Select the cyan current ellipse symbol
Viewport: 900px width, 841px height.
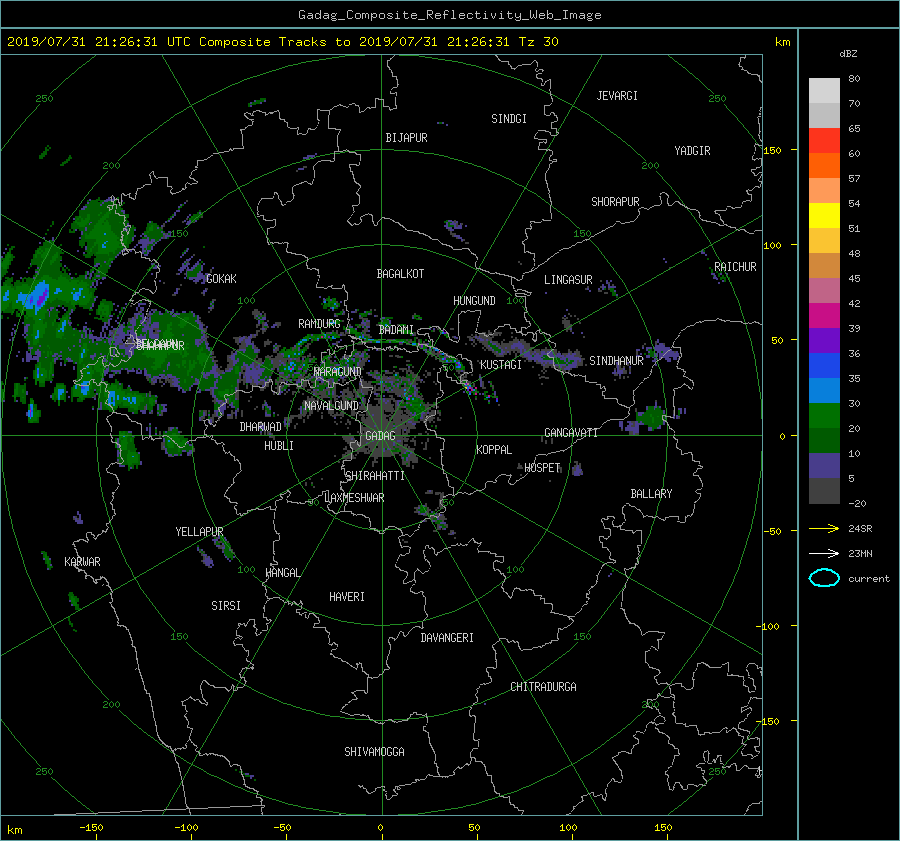(824, 578)
